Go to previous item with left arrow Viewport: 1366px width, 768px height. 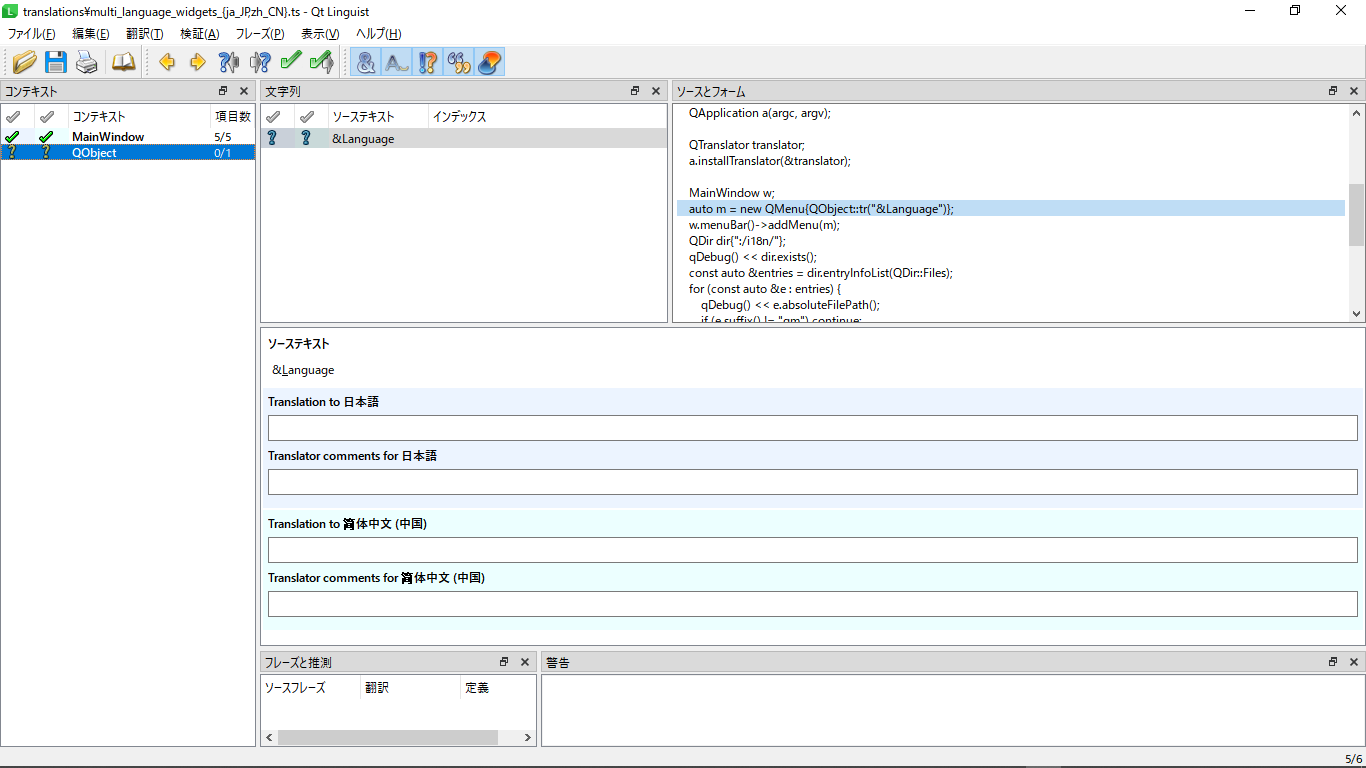point(167,62)
